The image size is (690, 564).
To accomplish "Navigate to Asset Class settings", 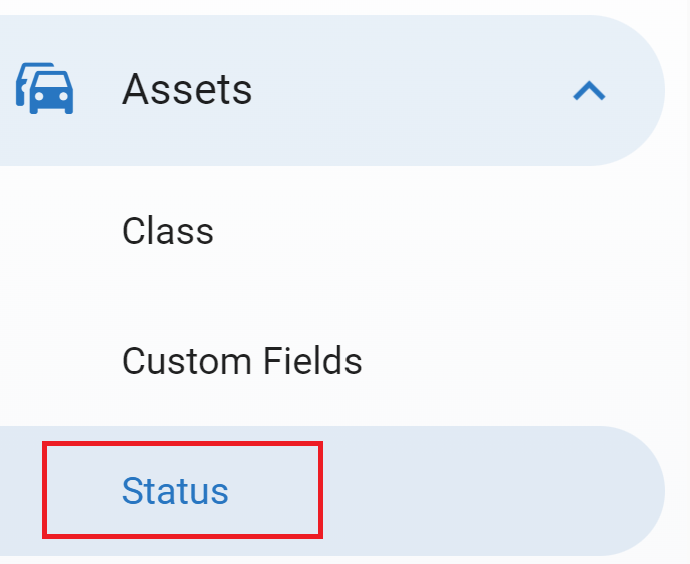I will 168,231.
